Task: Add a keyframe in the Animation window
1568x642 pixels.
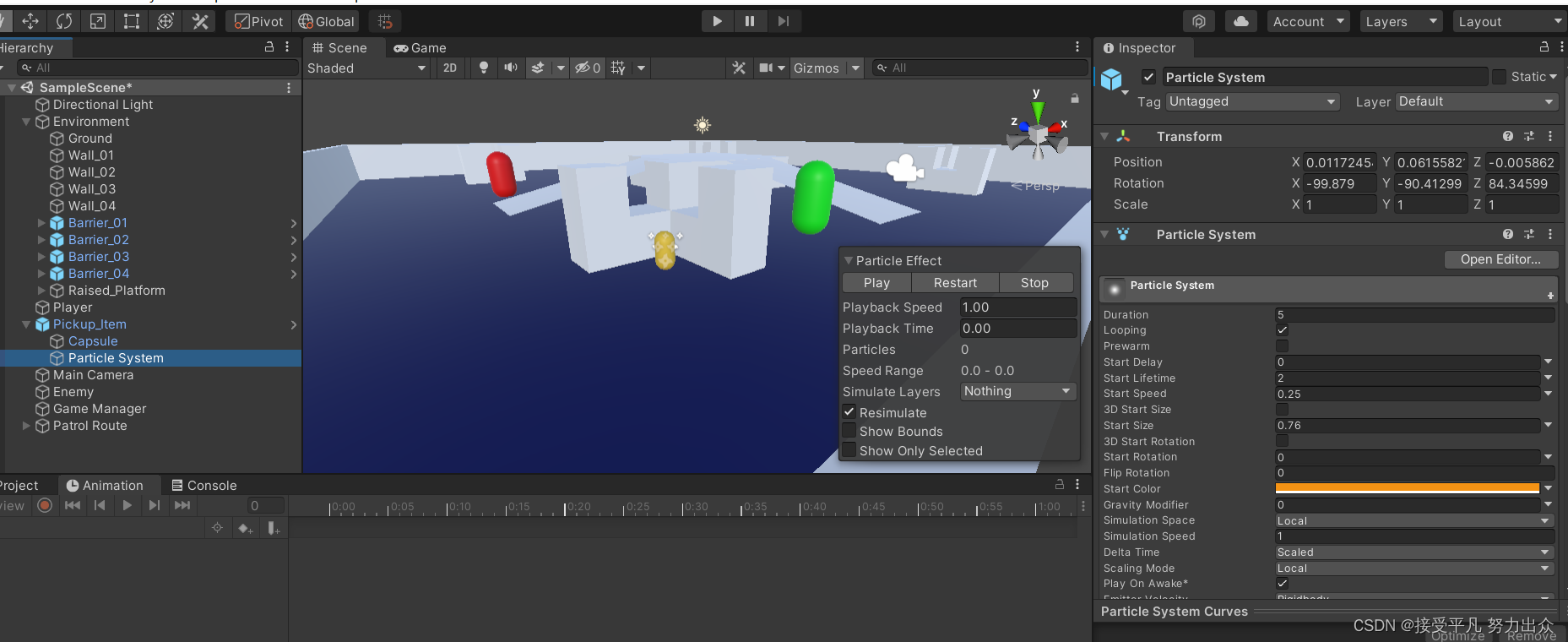Action: (x=245, y=528)
